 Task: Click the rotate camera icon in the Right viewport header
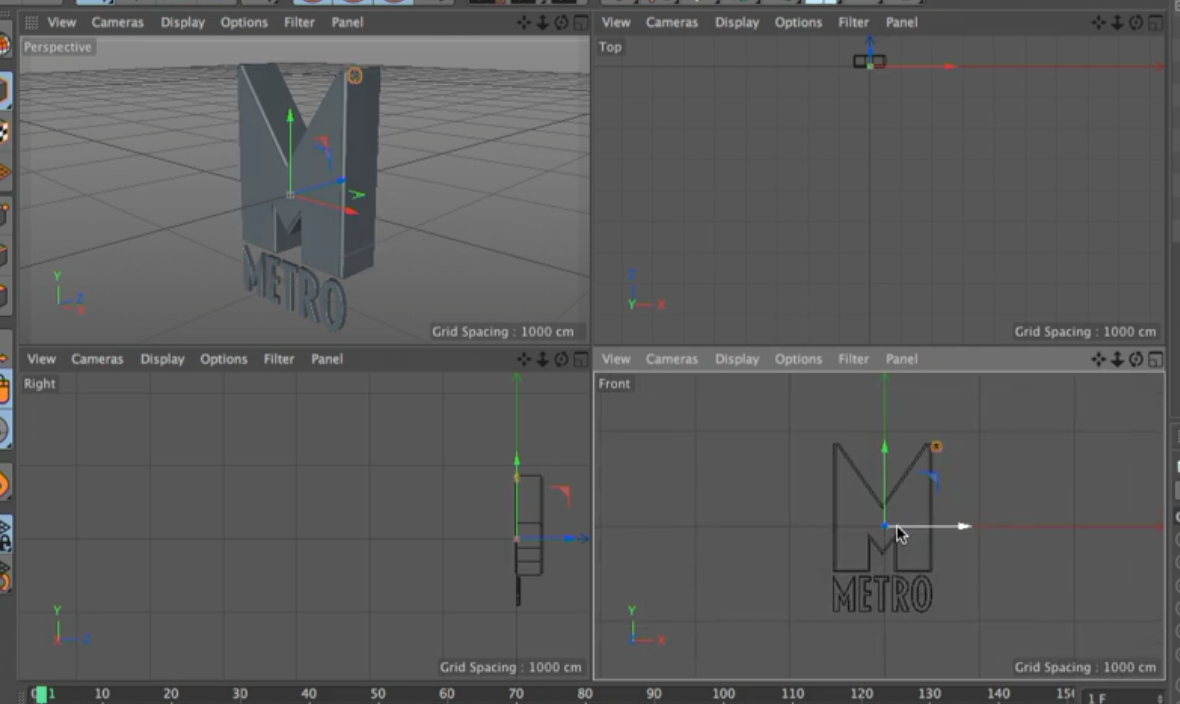[561, 360]
